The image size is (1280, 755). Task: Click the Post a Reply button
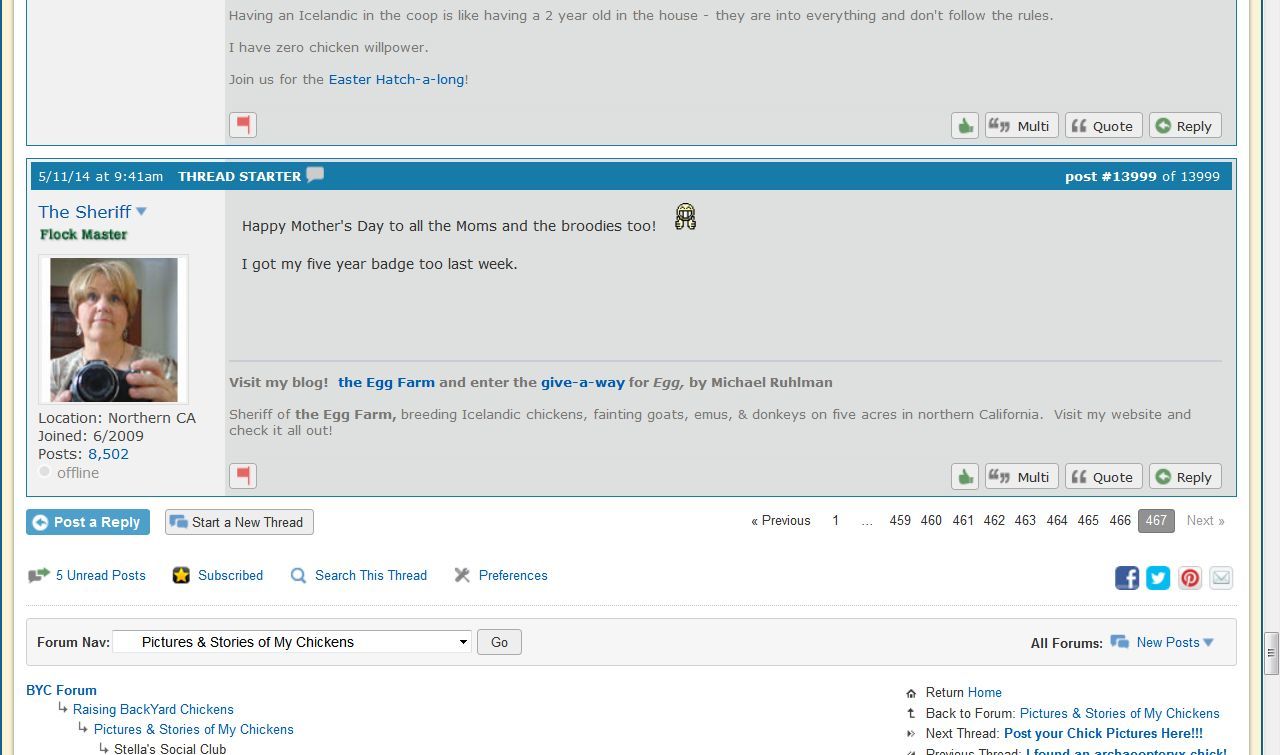pyautogui.click(x=88, y=522)
